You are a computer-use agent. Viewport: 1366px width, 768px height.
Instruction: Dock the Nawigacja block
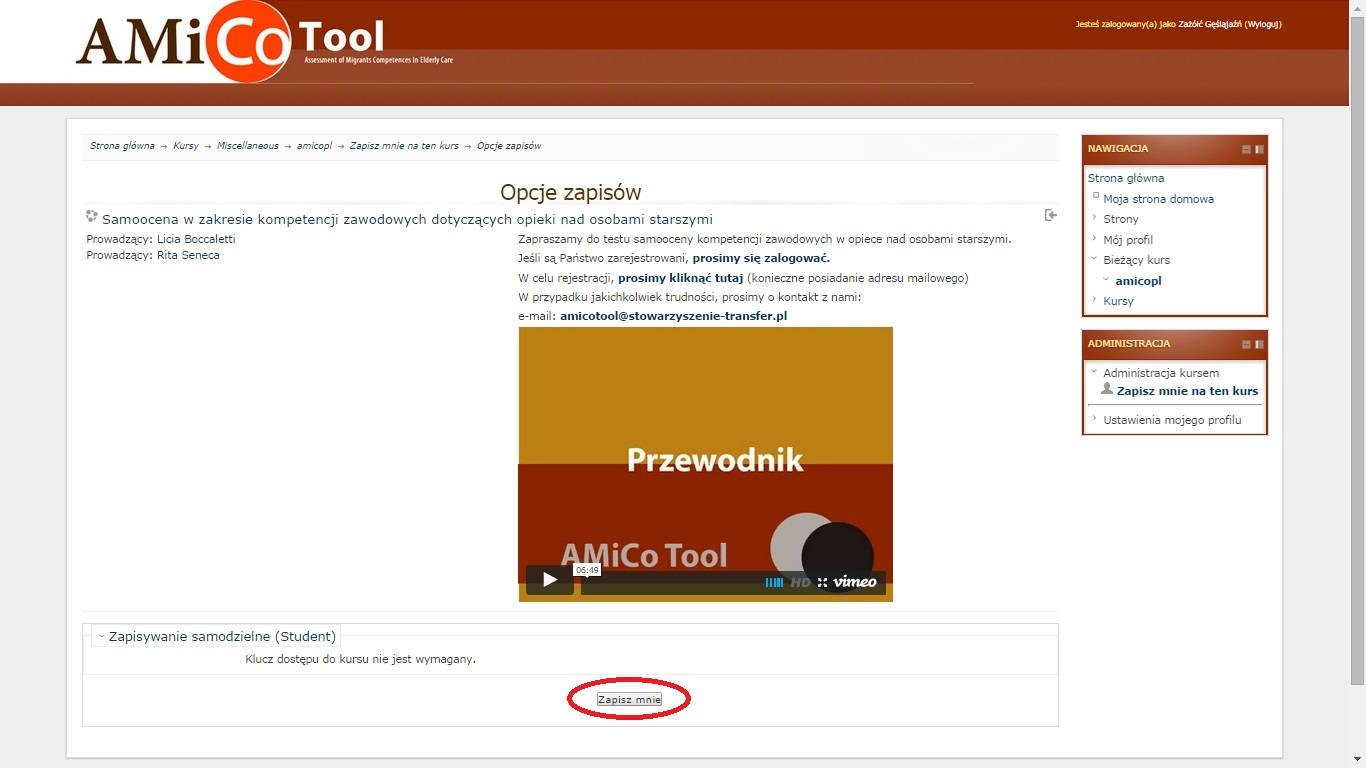pos(1259,149)
